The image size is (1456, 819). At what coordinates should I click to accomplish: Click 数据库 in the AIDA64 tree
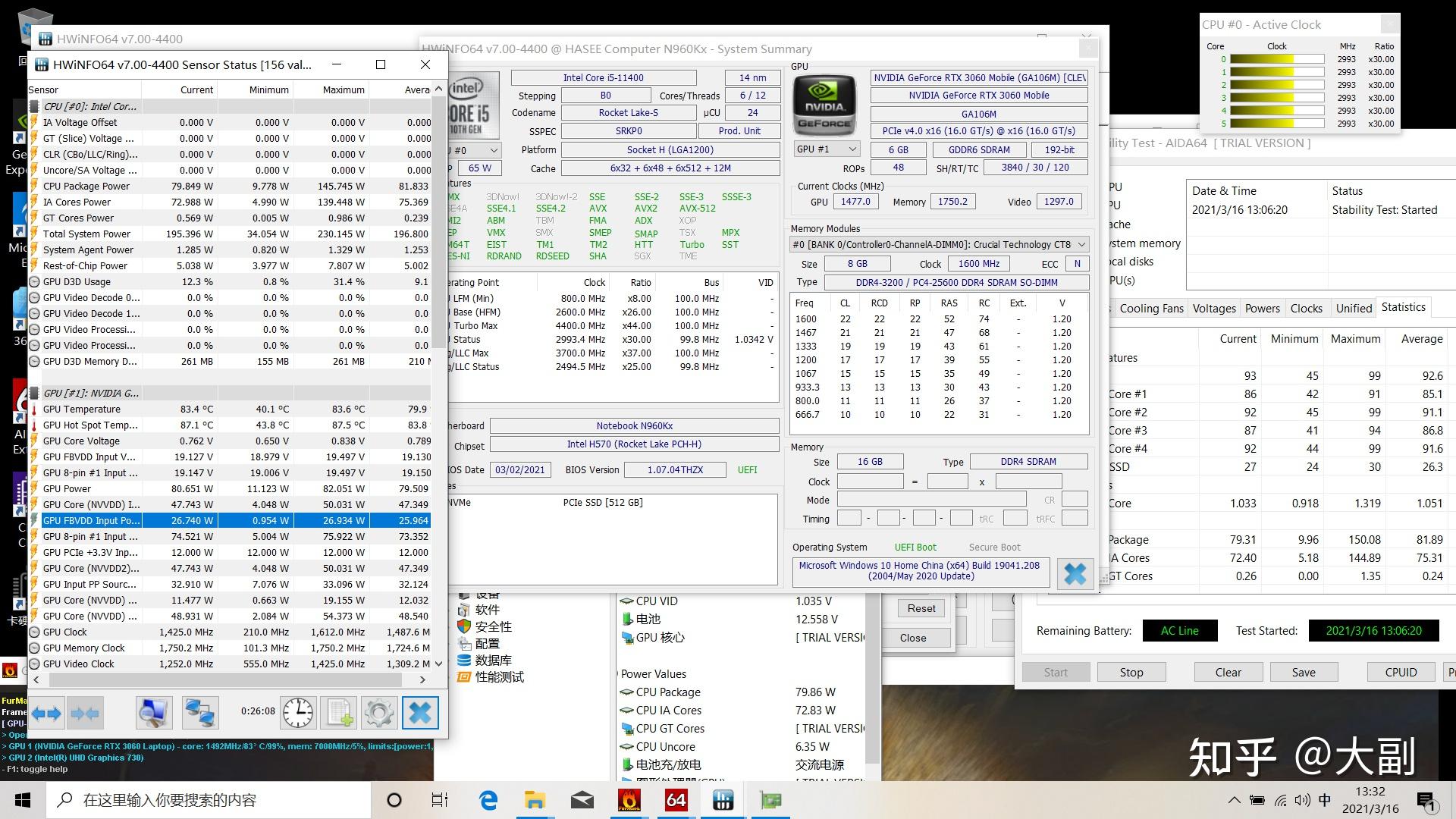click(x=493, y=661)
